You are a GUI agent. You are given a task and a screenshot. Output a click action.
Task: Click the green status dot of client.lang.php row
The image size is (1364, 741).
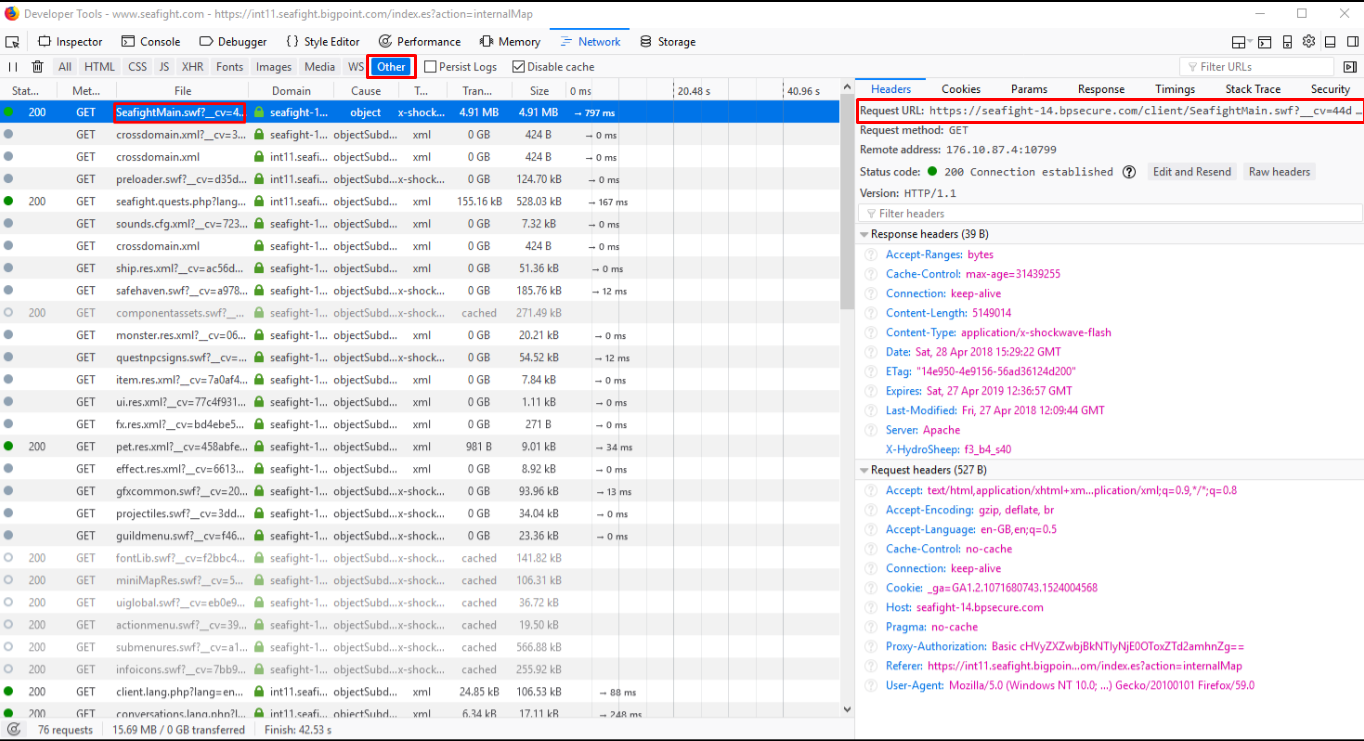click(9, 692)
